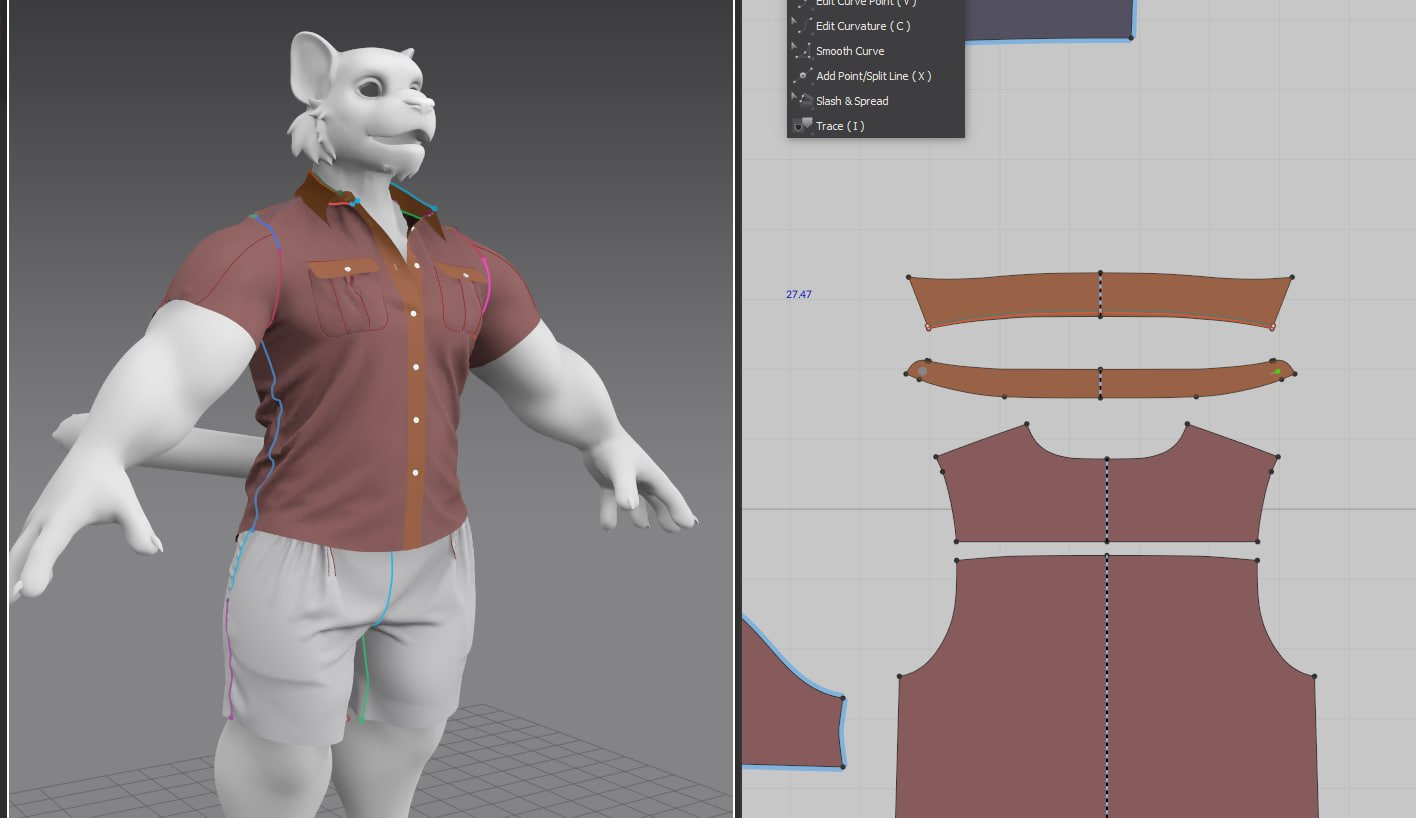
Task: Click the 27.47 measurement label
Action: pos(799,295)
